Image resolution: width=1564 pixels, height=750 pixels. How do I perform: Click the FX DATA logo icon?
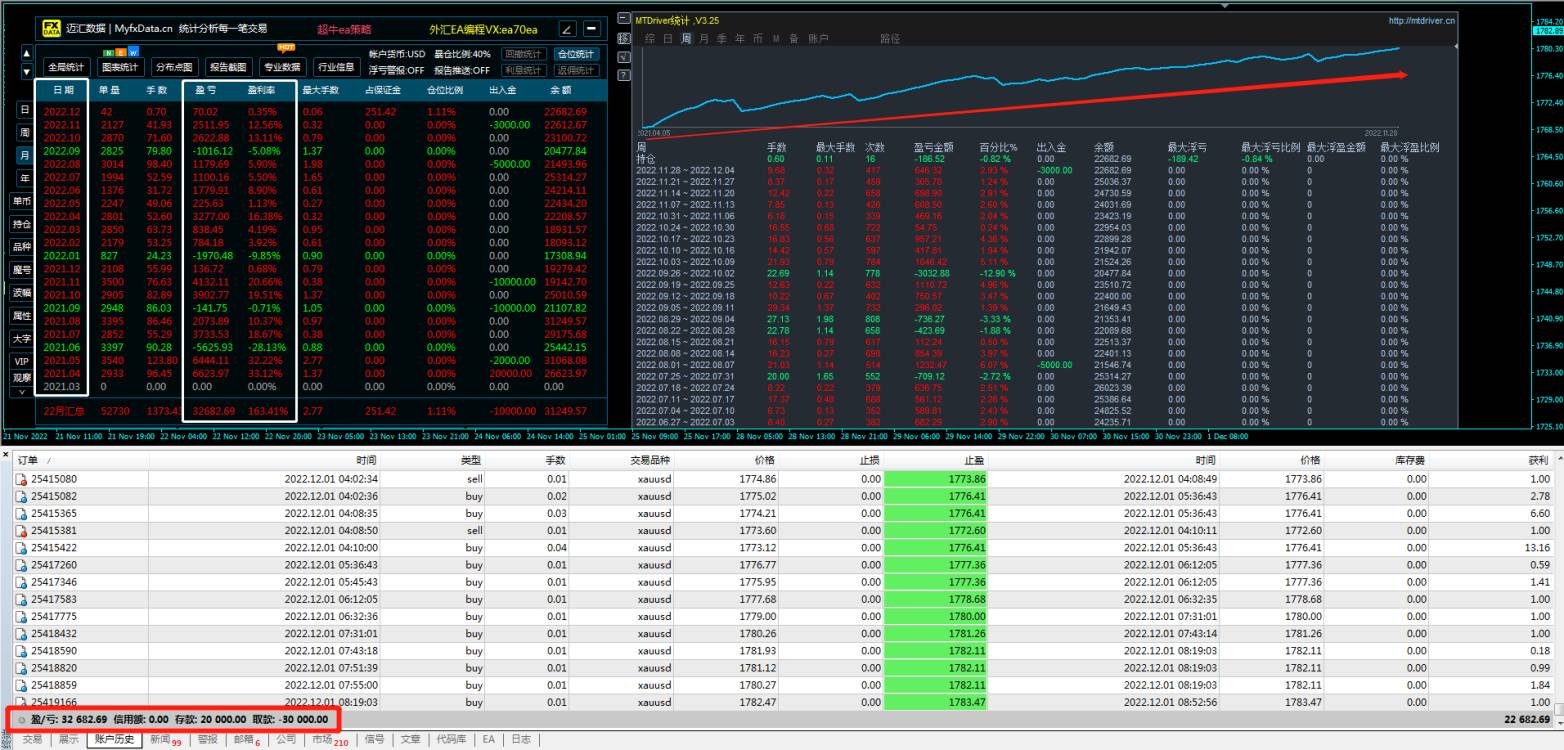pos(51,29)
